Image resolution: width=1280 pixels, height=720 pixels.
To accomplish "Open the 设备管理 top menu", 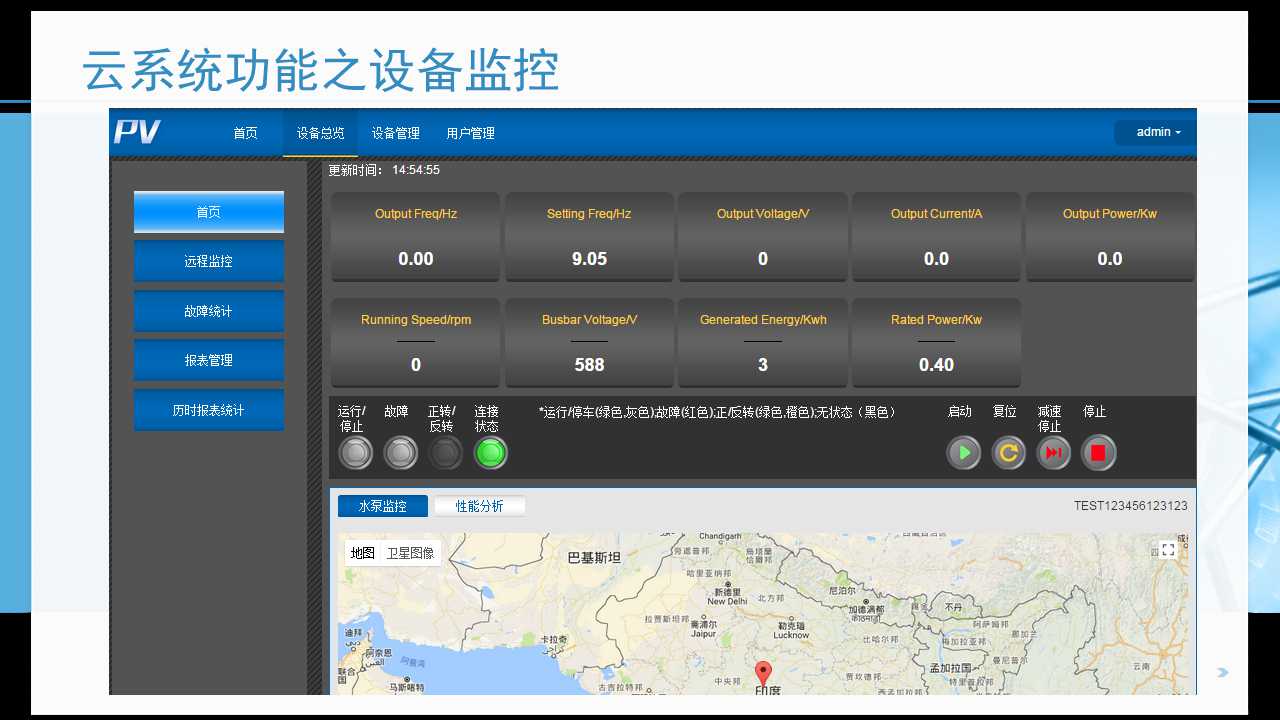I will [395, 133].
